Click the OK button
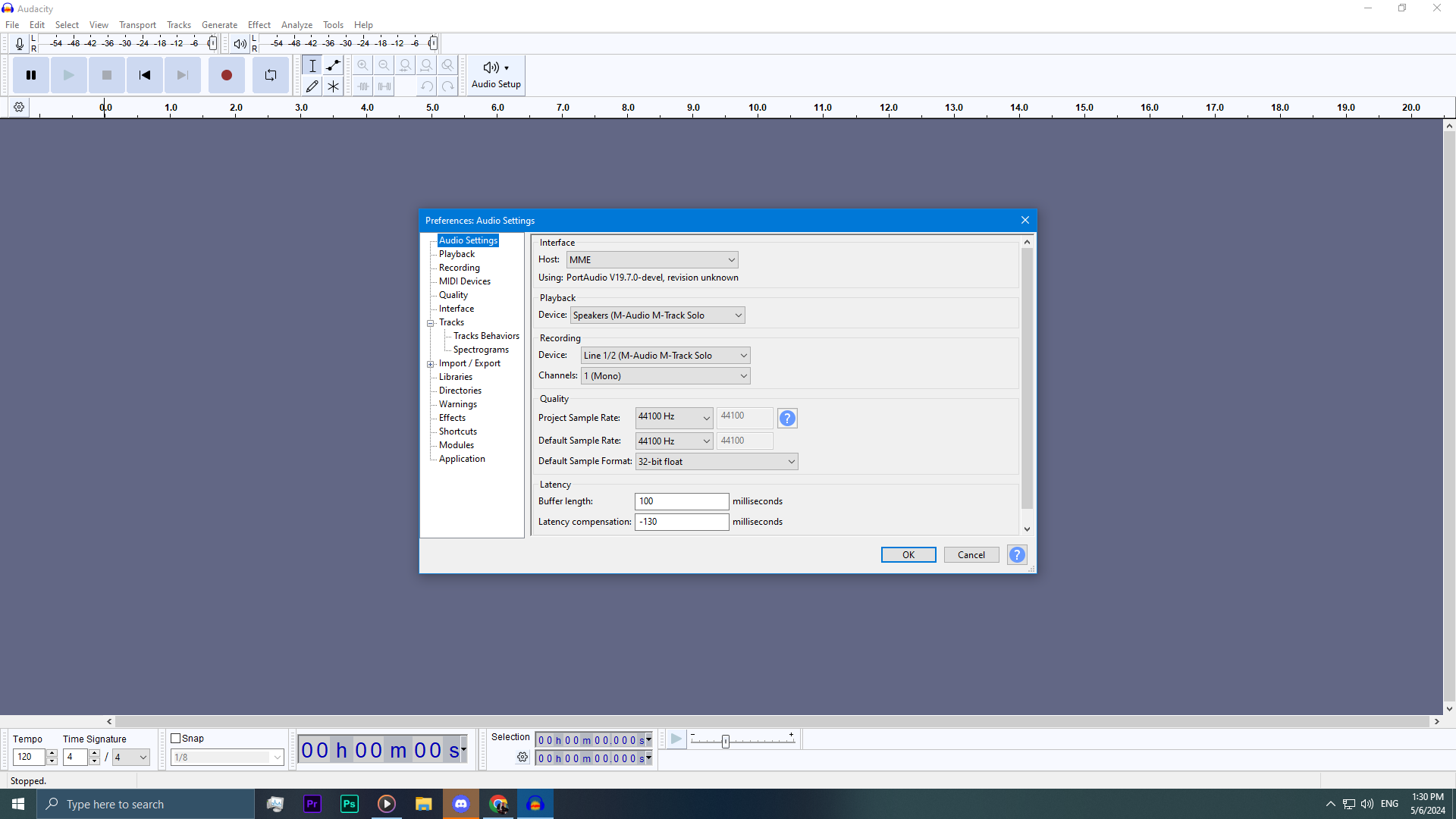 [x=908, y=555]
